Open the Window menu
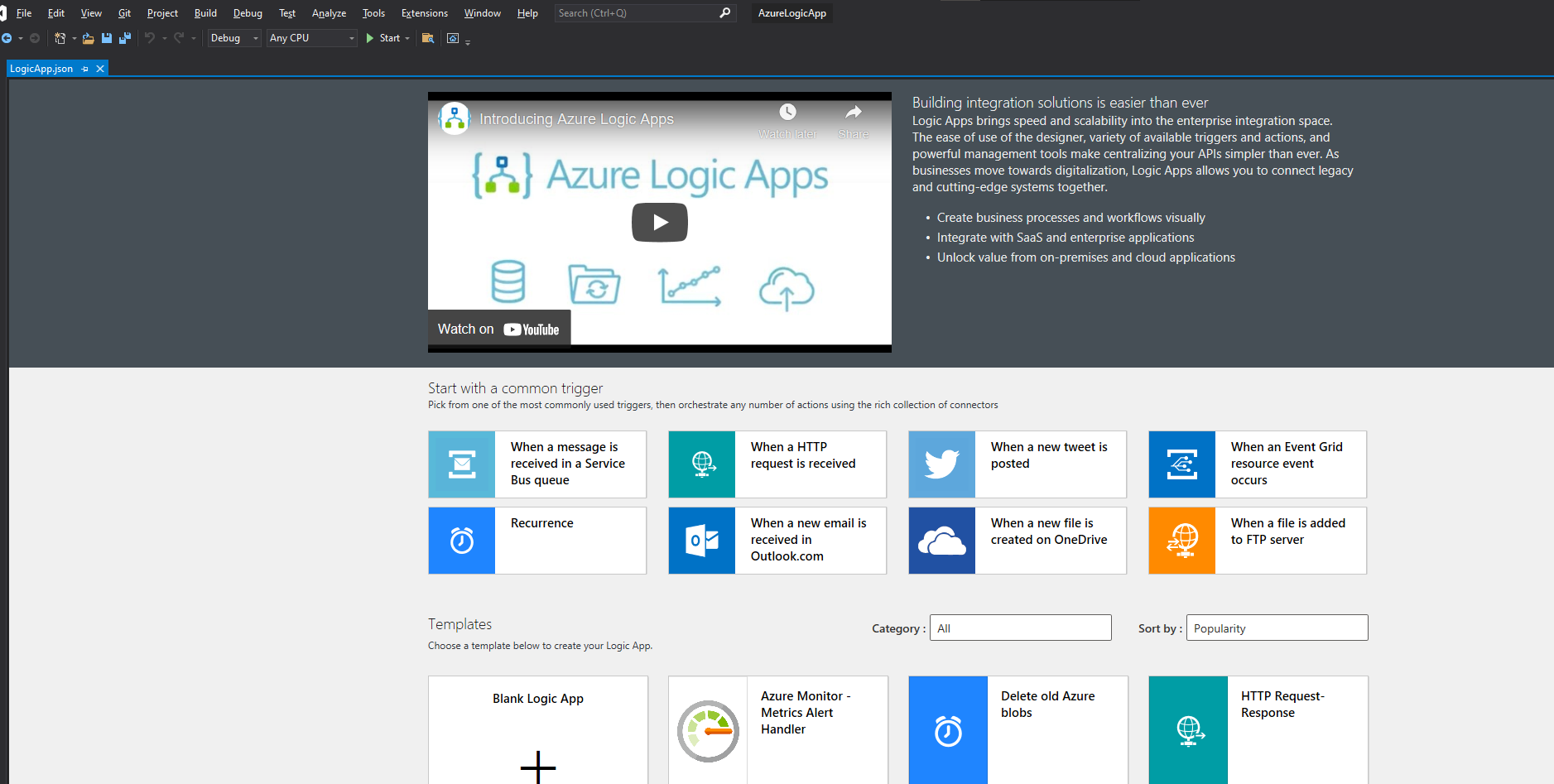The width and height of the screenshot is (1554, 784). (x=482, y=13)
